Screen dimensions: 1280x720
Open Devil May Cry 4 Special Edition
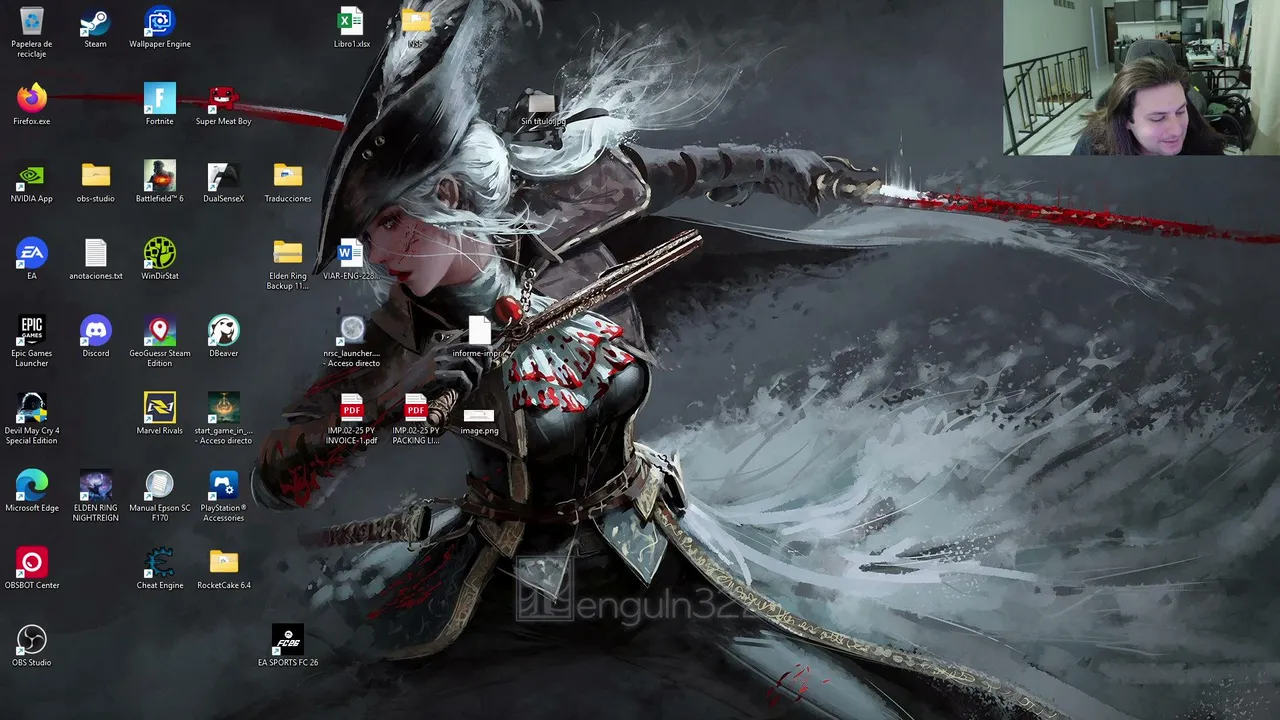(31, 407)
